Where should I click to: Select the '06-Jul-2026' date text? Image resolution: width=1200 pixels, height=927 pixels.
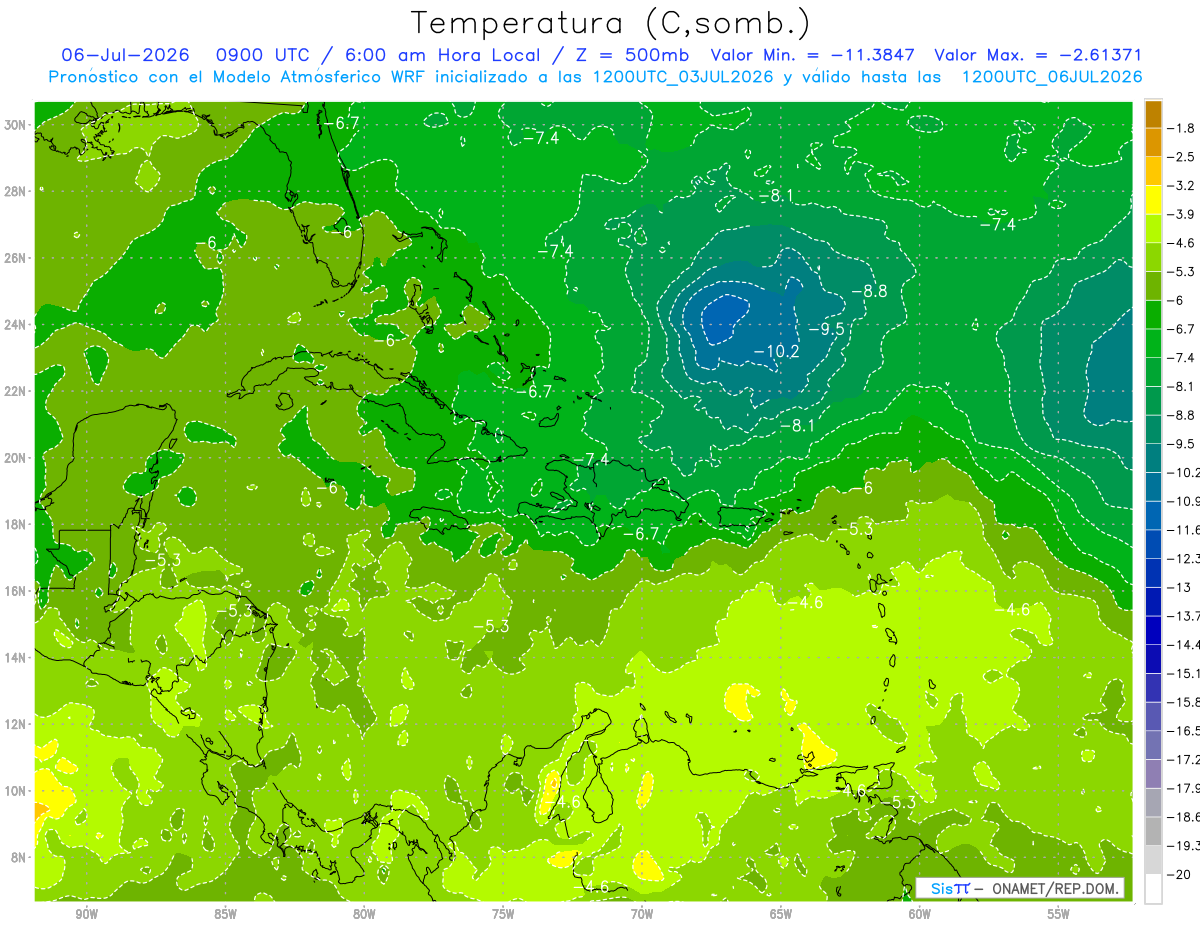click(x=125, y=55)
